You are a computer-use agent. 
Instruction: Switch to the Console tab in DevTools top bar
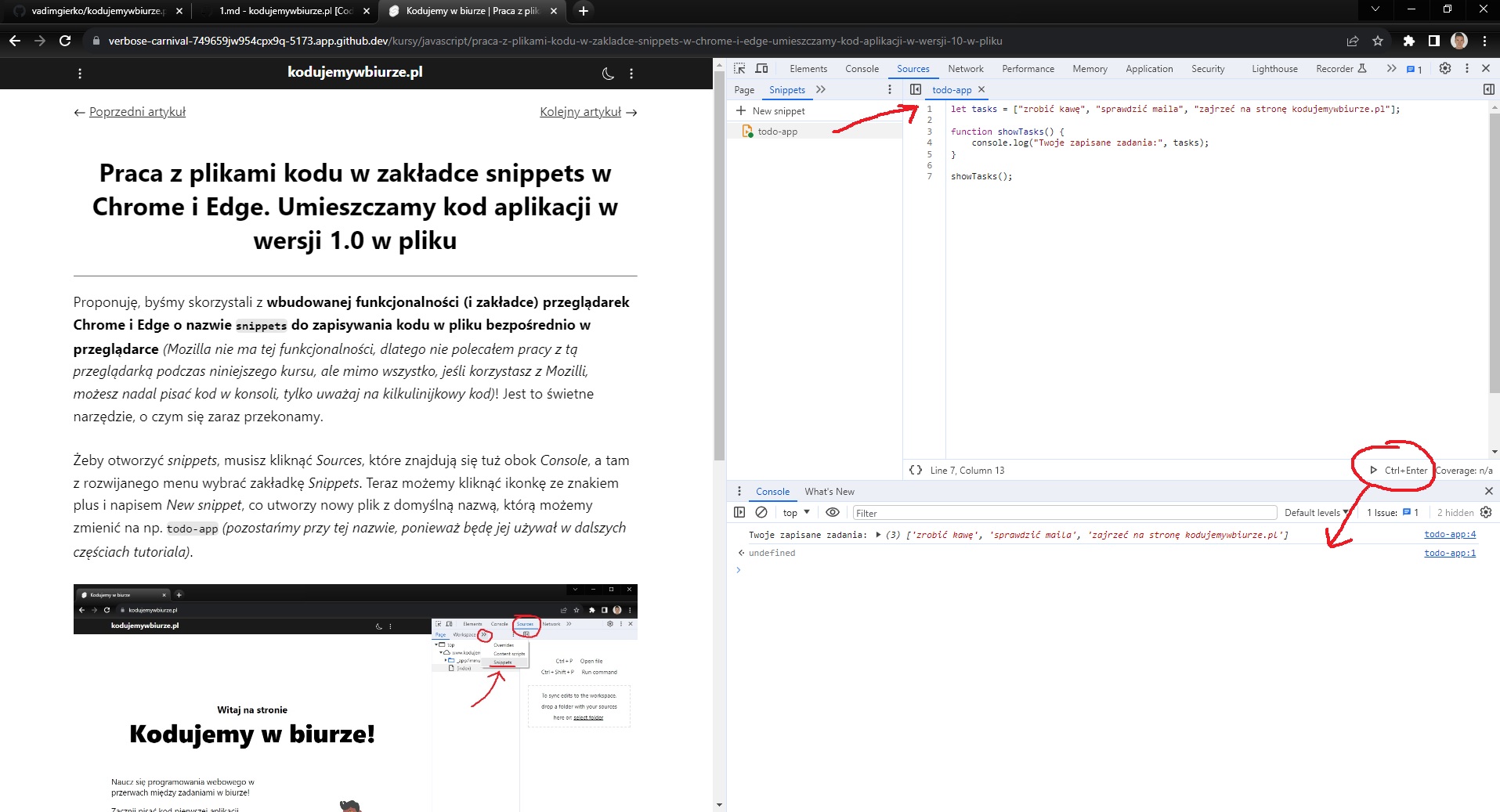tap(862, 69)
